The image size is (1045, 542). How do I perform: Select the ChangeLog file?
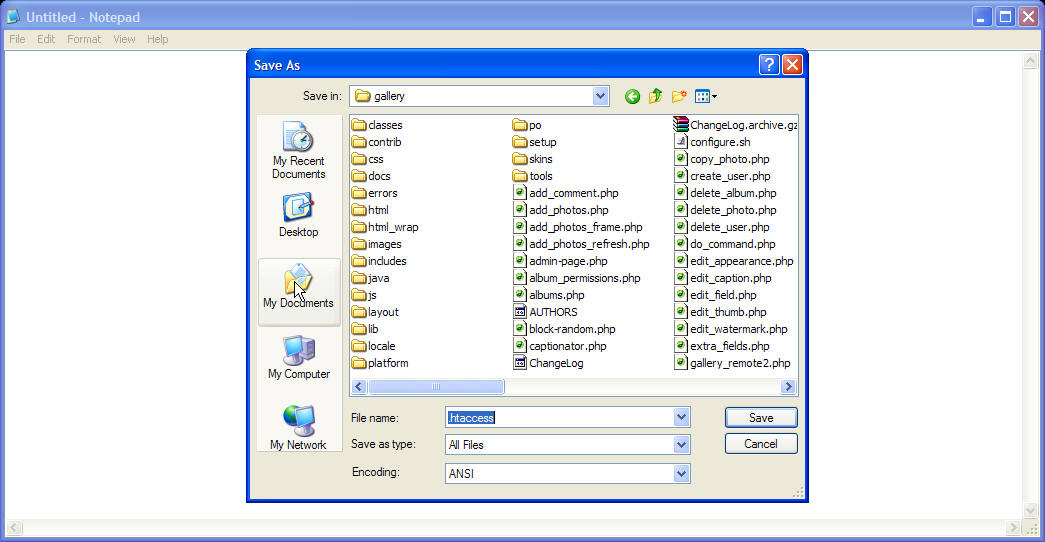point(548,363)
